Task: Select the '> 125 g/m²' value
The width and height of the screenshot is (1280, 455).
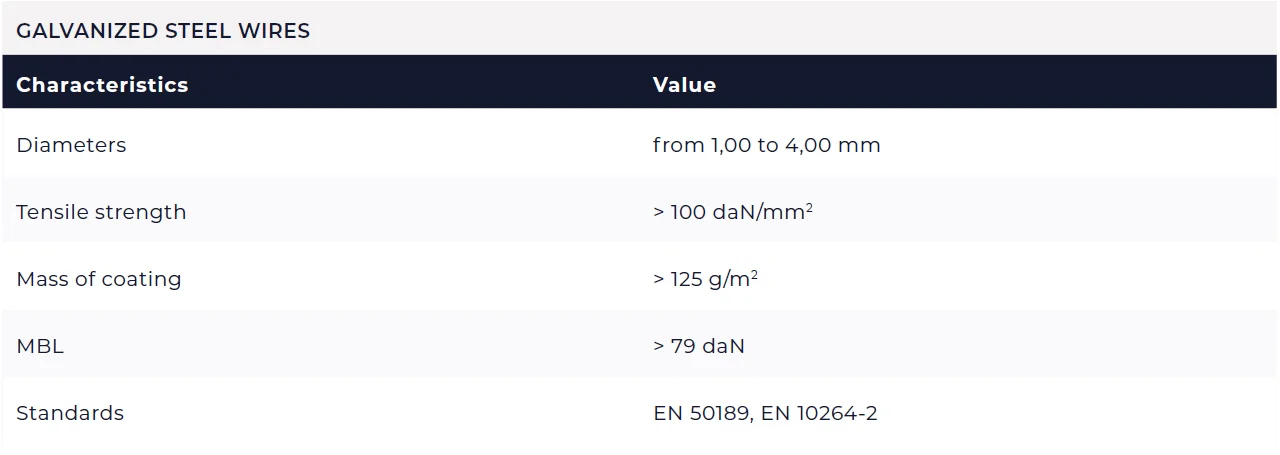Action: click(705, 279)
